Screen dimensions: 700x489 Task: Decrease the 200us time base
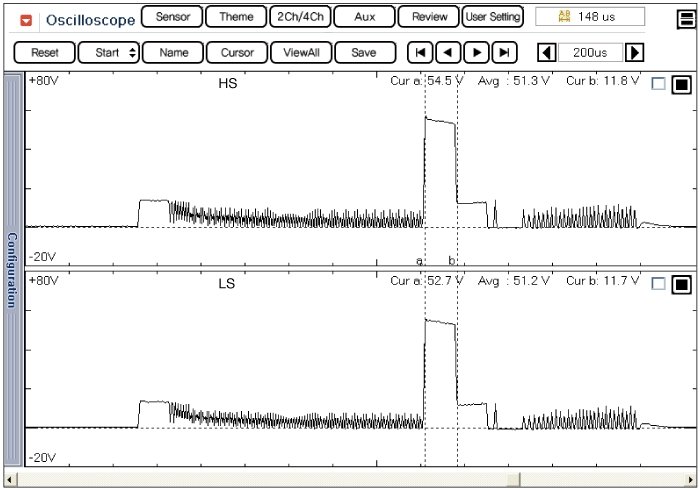(546, 53)
